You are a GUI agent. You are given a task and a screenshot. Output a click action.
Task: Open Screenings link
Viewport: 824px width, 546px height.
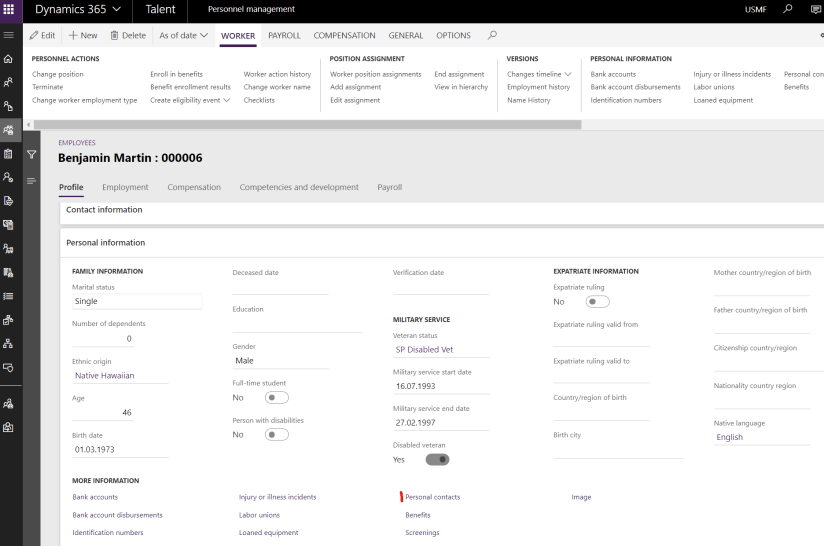pos(422,532)
